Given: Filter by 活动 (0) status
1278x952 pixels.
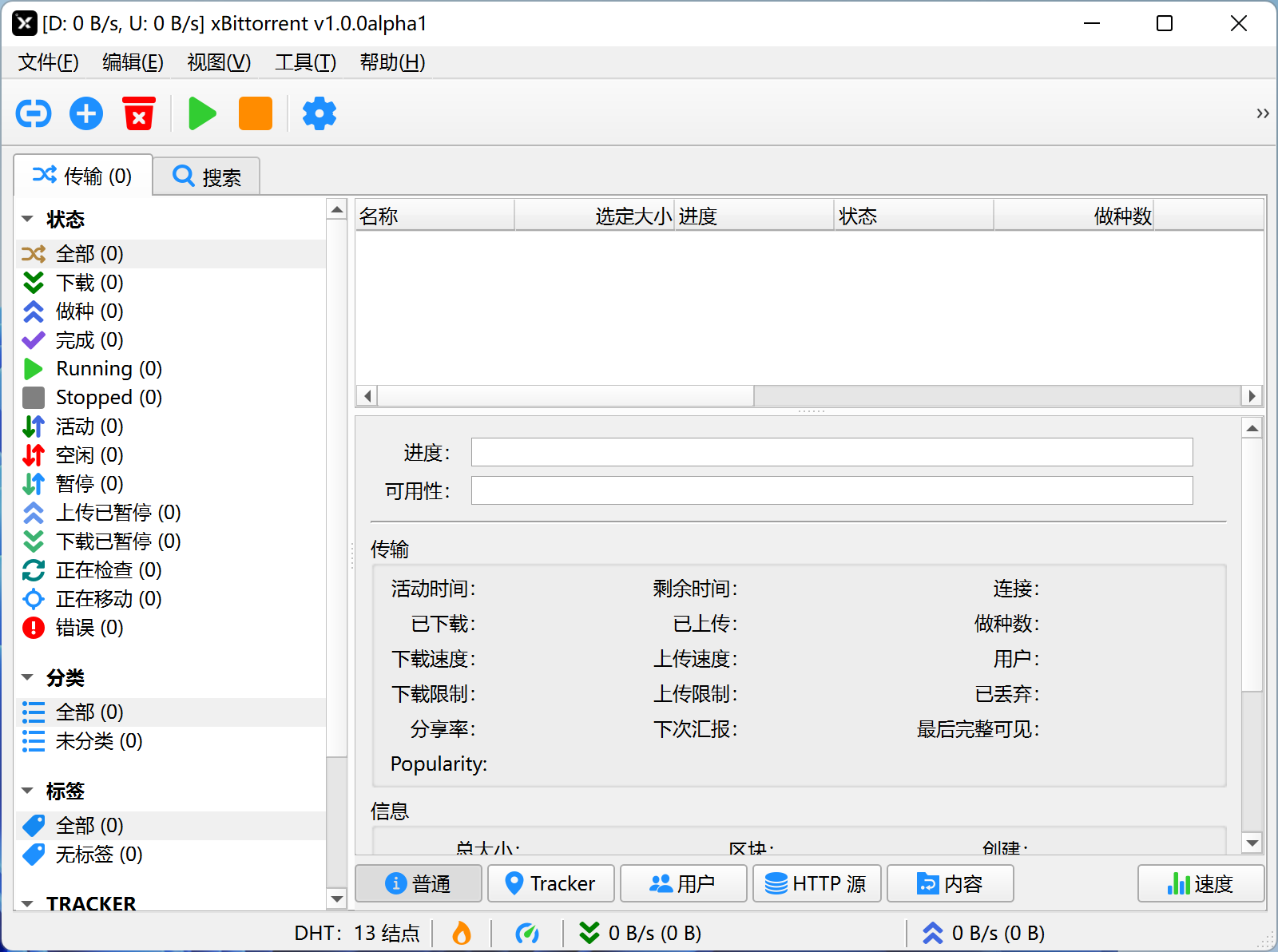Looking at the screenshot, I should (170, 426).
